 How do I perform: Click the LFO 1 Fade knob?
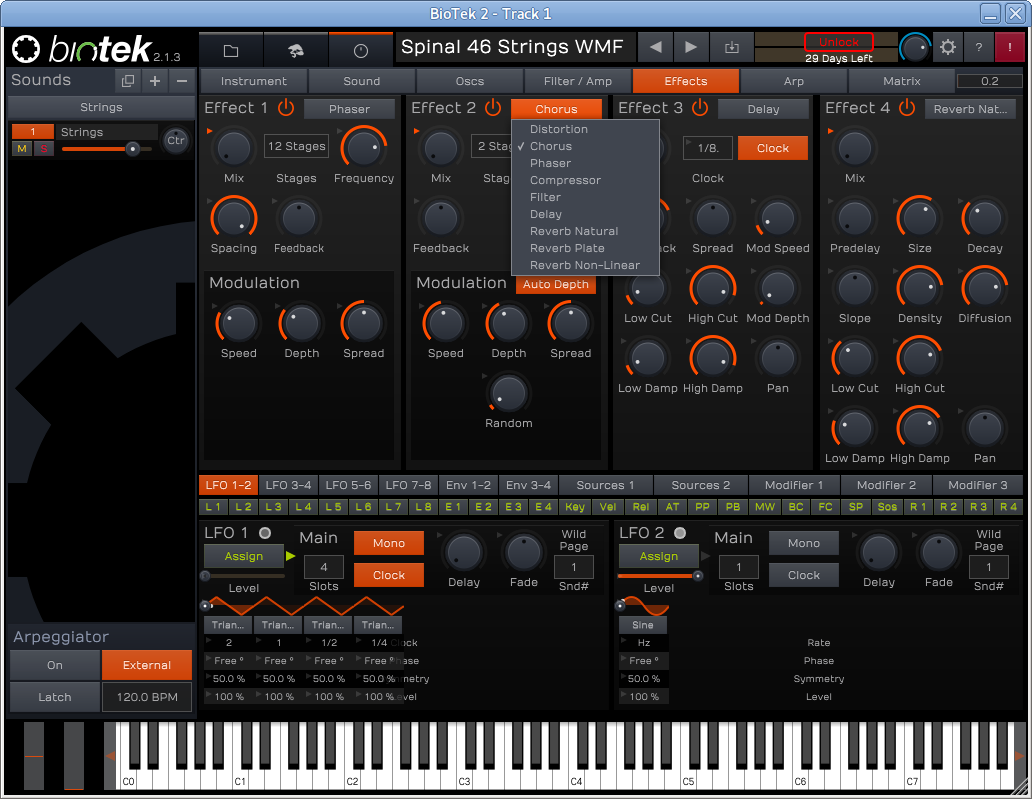[523, 553]
